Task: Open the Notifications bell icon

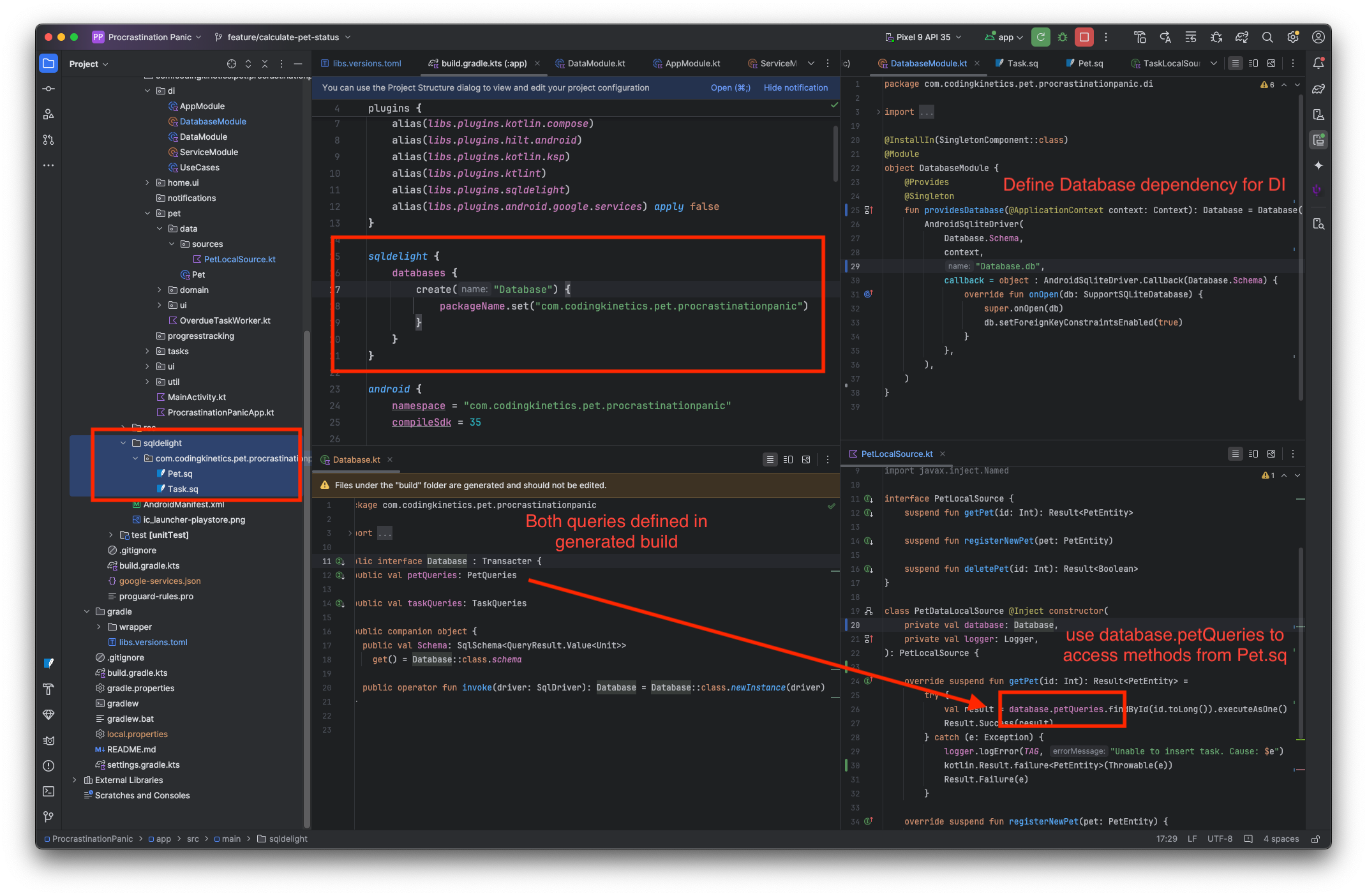Action: point(1318,63)
